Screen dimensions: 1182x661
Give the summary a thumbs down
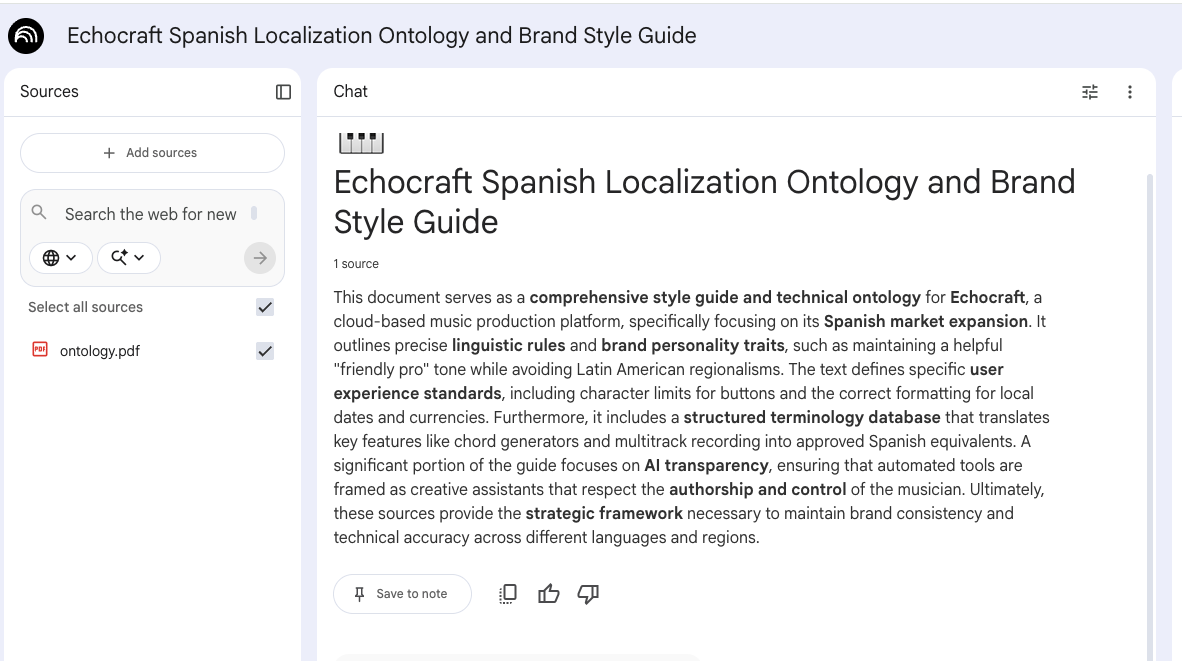588,594
